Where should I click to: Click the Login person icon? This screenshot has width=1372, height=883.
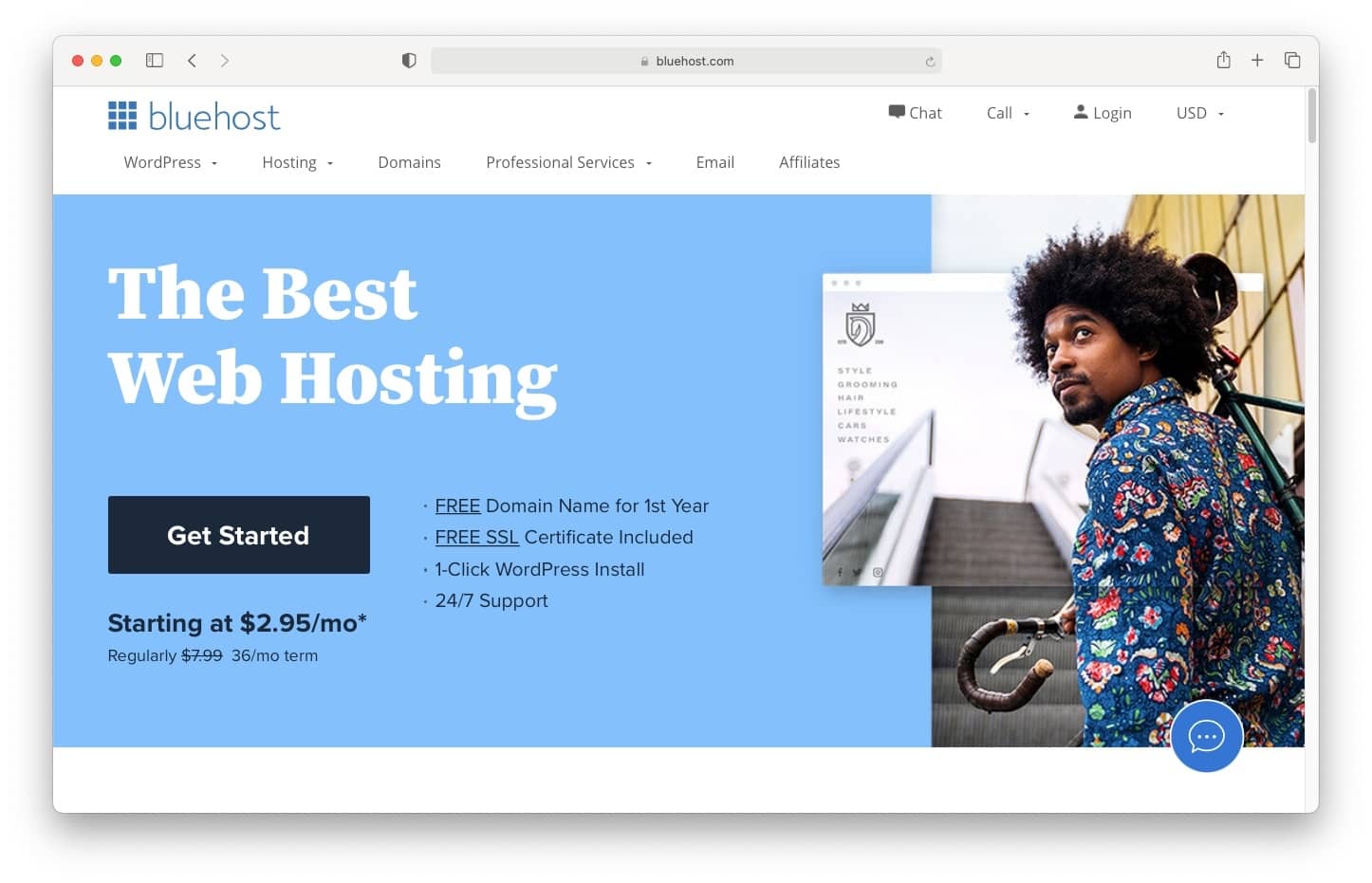1081,112
